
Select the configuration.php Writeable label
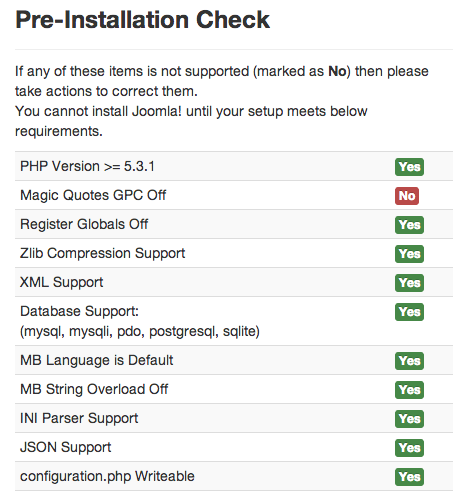pyautogui.click(x=107, y=476)
